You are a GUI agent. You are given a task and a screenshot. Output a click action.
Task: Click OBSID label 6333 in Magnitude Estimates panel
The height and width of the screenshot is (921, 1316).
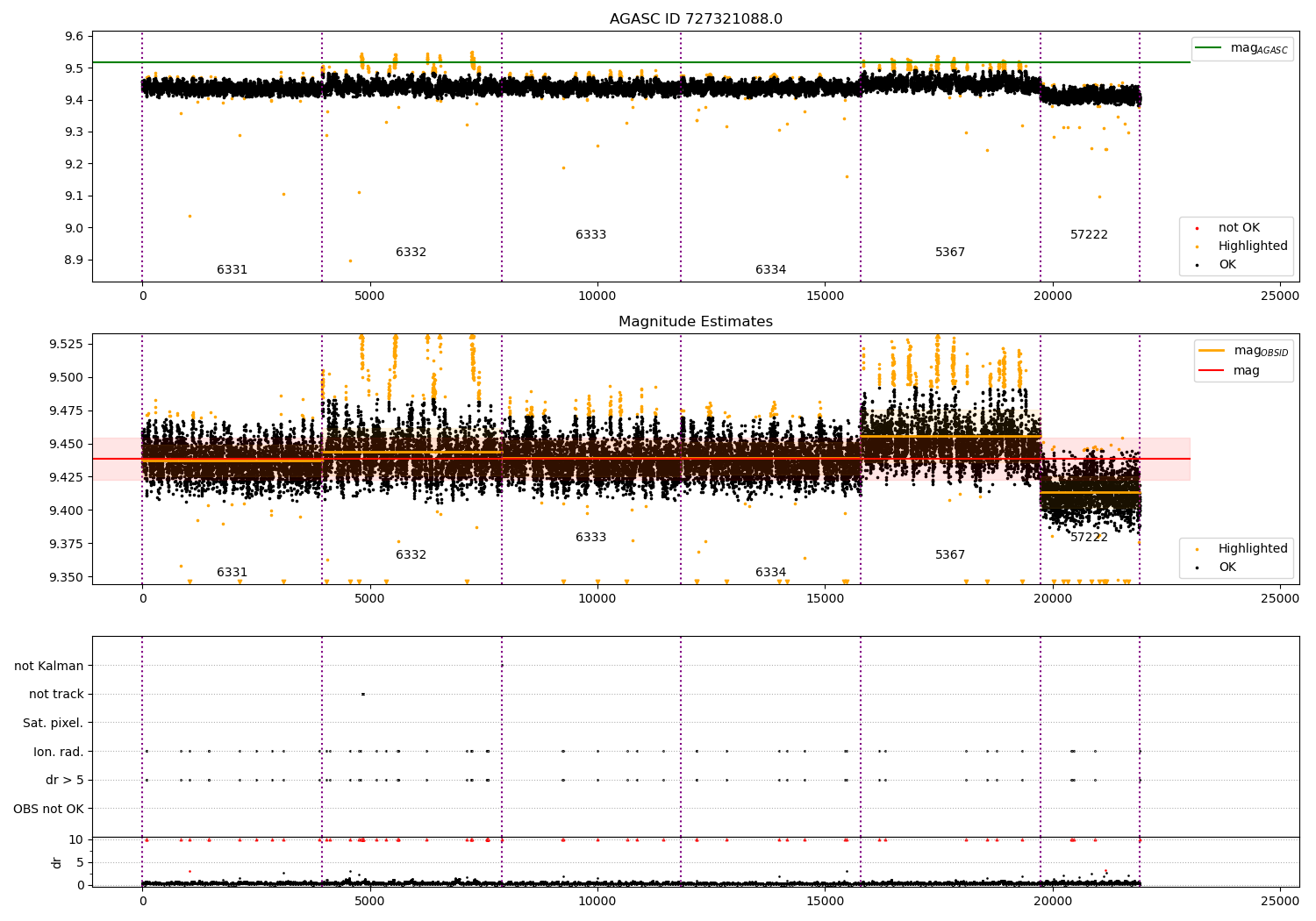point(591,538)
